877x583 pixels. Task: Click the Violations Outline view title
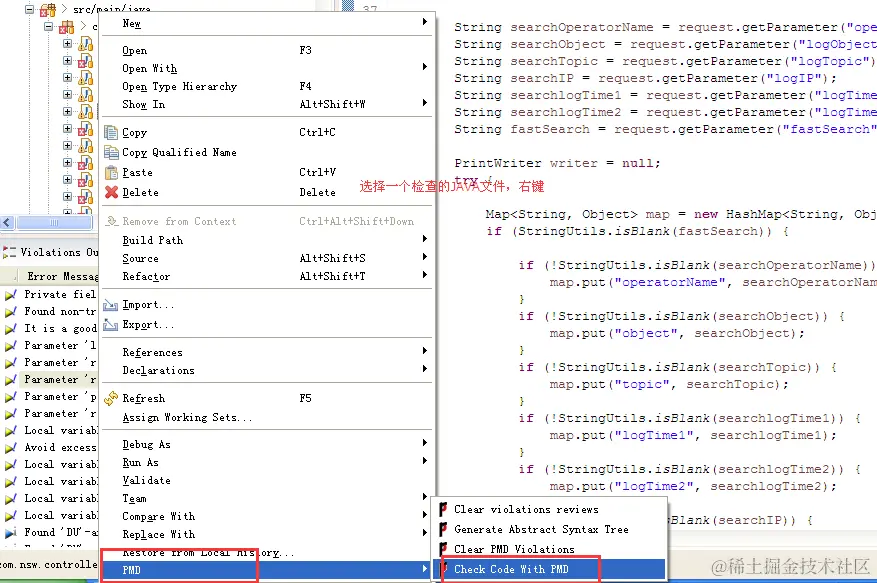coord(59,252)
